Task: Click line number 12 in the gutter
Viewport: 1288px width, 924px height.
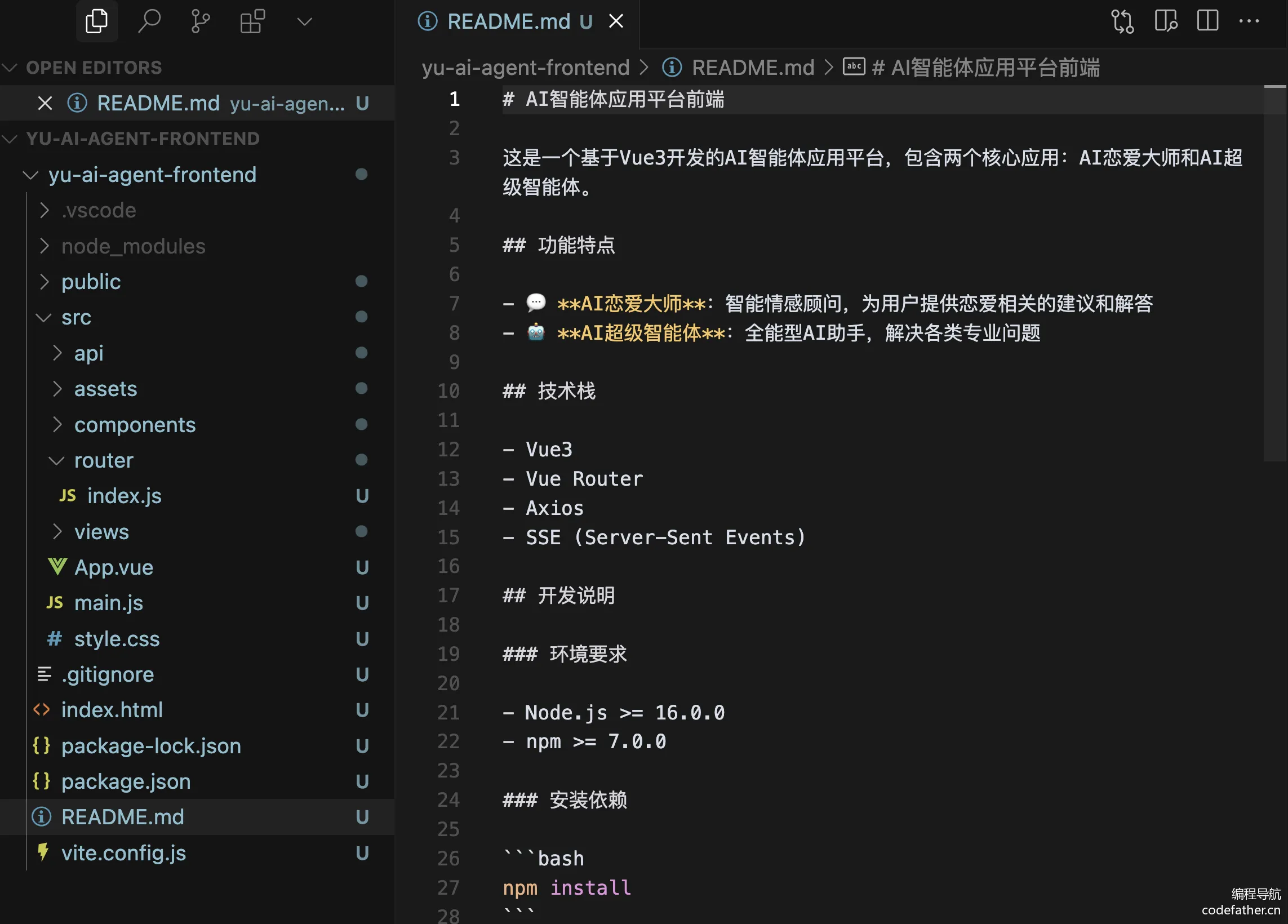Action: tap(448, 450)
